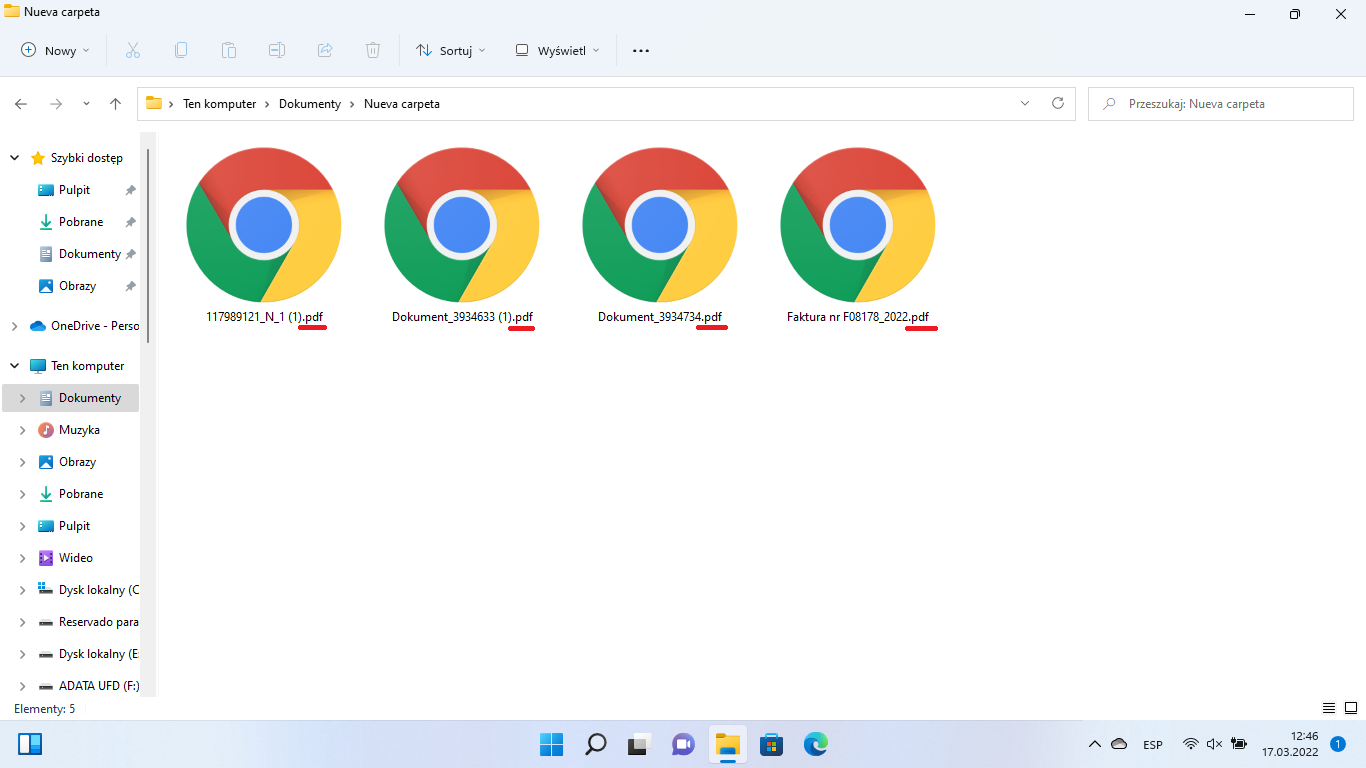This screenshot has height=768, width=1366.
Task: Click the Delete trash icon
Action: click(373, 50)
